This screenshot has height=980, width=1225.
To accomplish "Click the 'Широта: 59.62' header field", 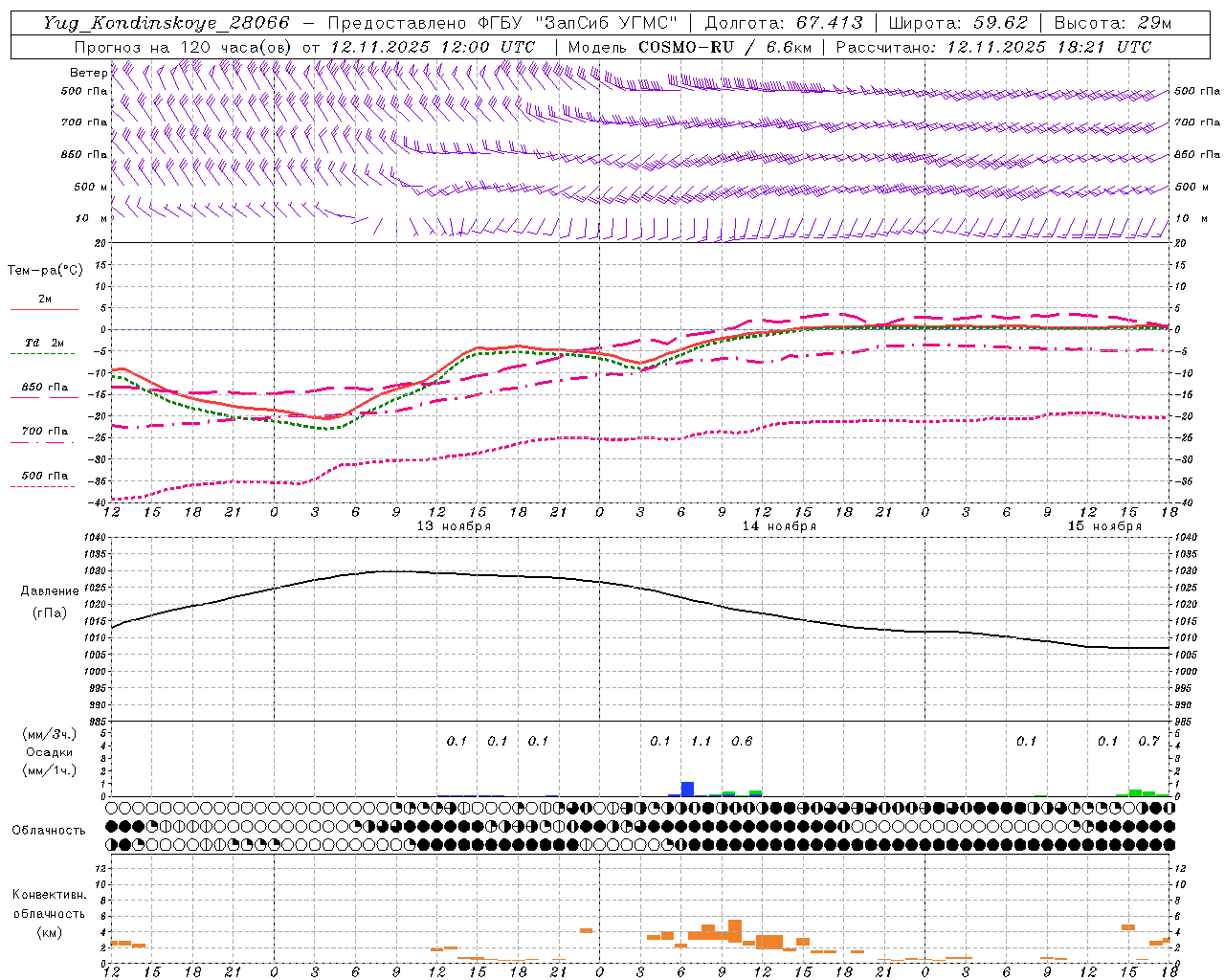I will 958,23.
